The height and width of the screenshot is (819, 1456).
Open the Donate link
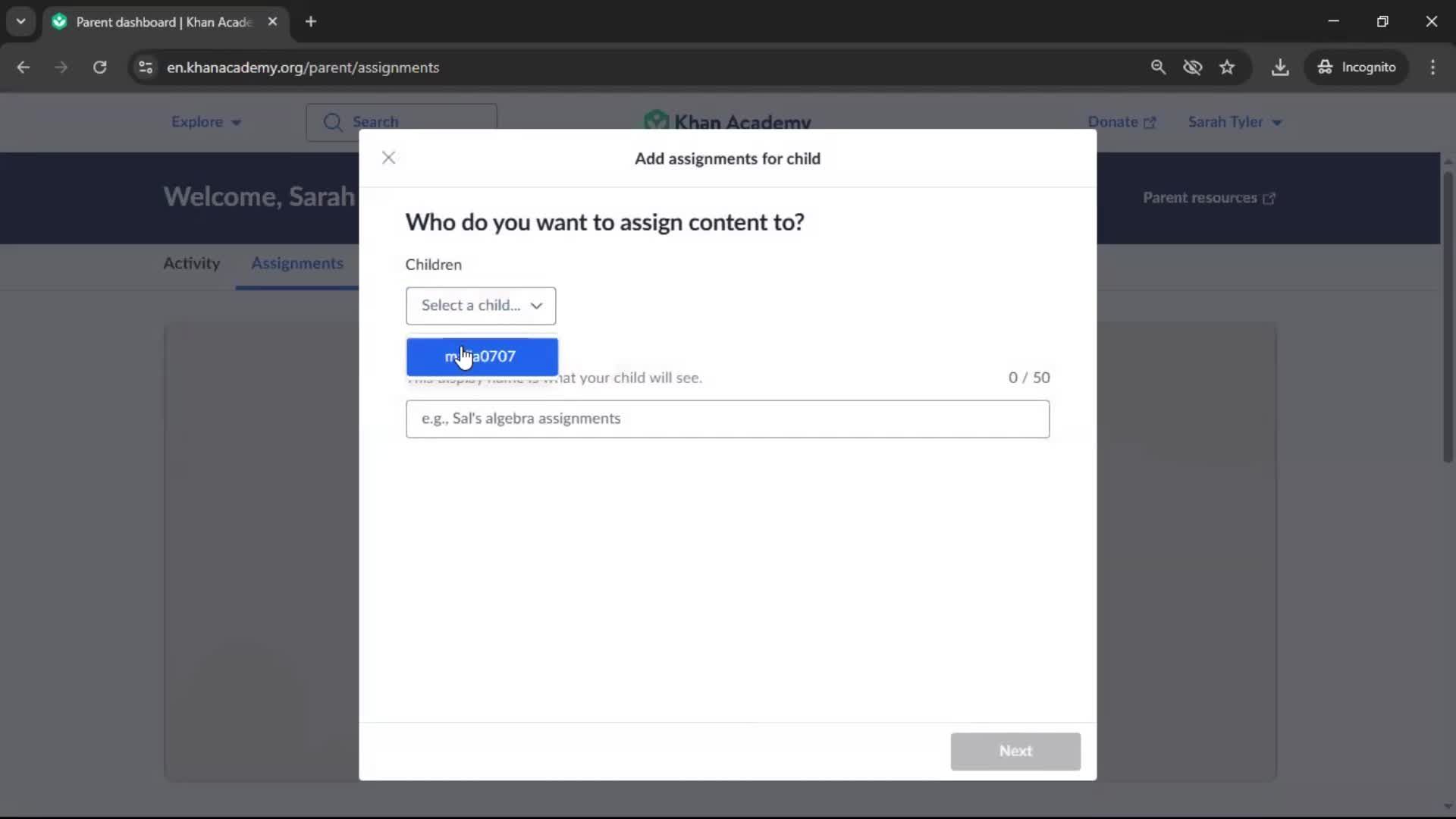coord(1122,121)
